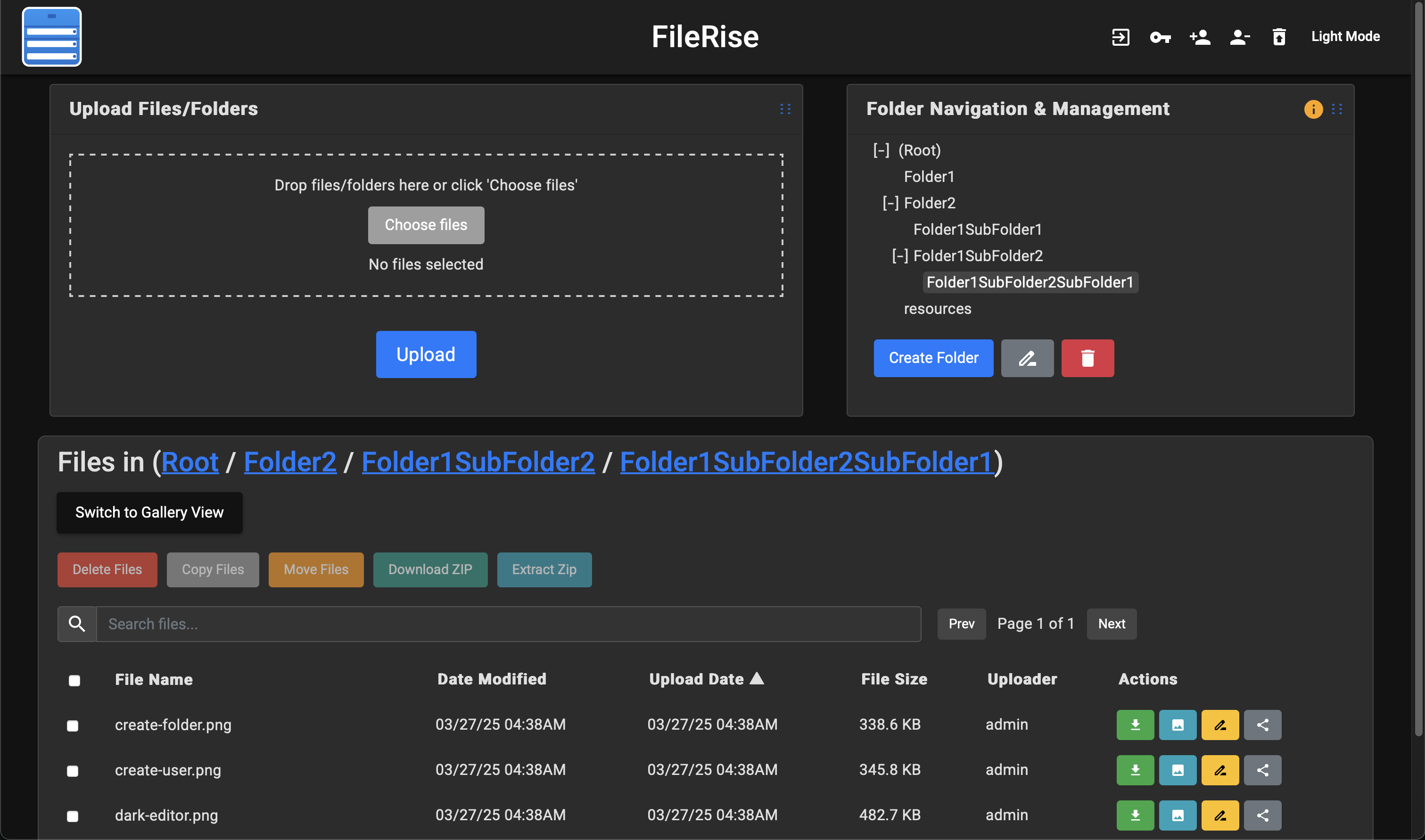Image resolution: width=1425 pixels, height=840 pixels.
Task: Click the add user icon
Action: coord(1200,37)
